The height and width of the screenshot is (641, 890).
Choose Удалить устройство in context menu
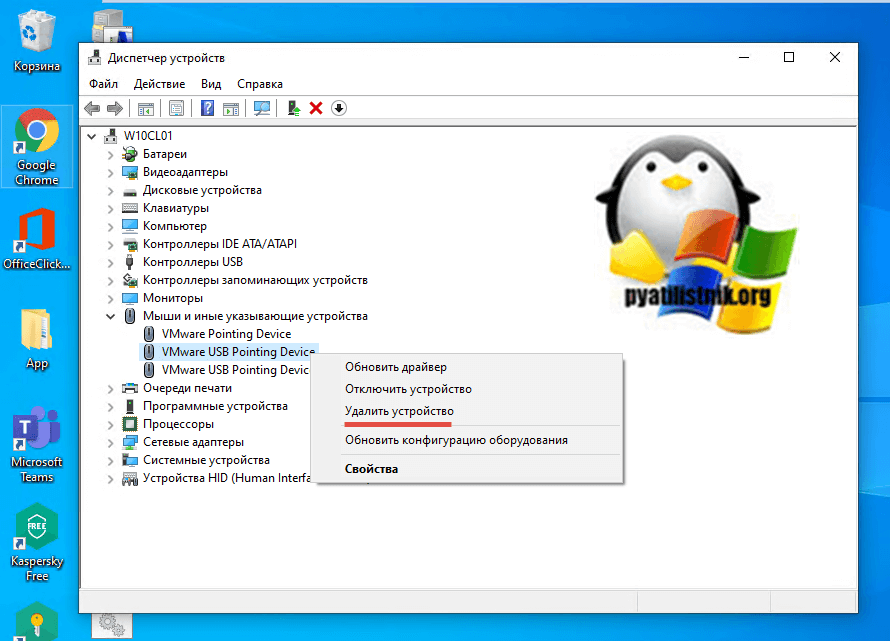point(399,411)
